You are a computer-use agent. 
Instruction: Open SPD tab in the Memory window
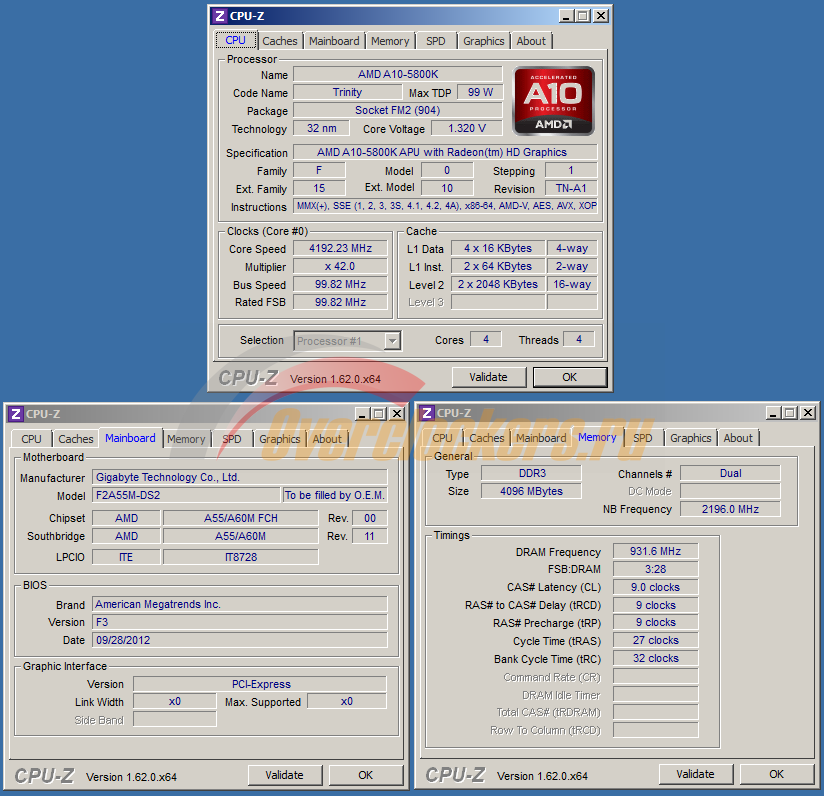[643, 438]
